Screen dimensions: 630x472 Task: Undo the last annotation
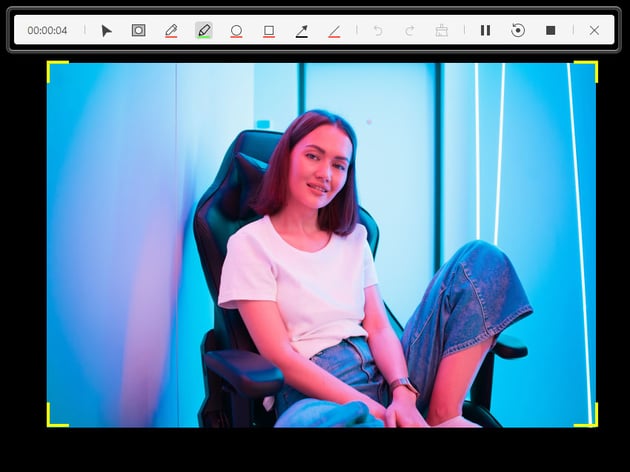pos(378,31)
